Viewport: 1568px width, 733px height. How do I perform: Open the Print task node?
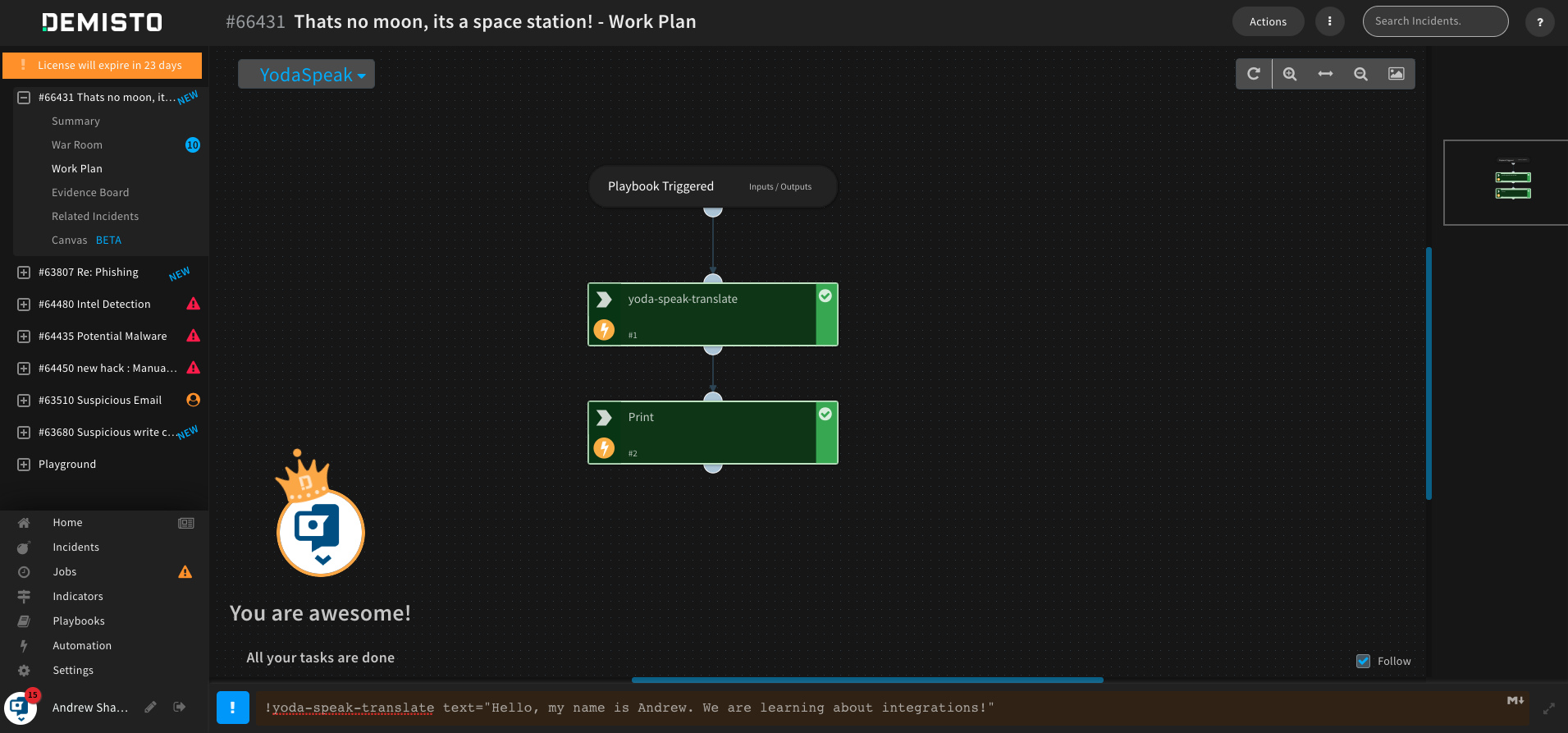(713, 433)
